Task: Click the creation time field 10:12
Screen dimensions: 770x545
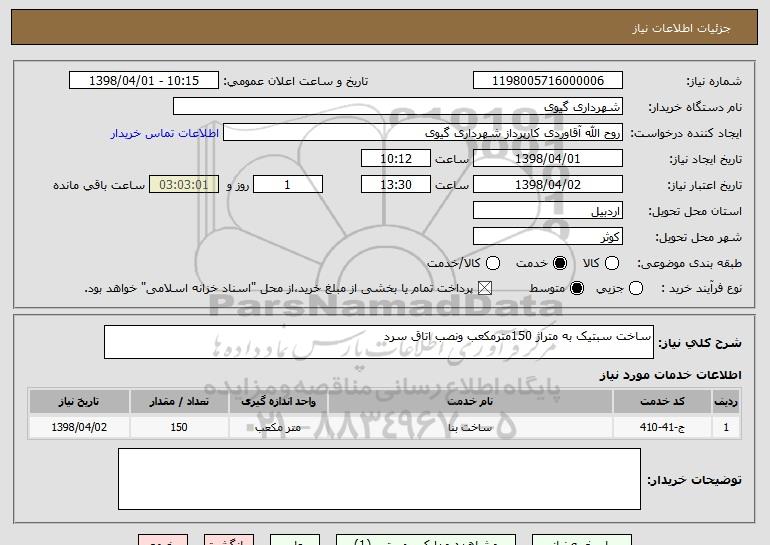Action: pyautogui.click(x=396, y=159)
